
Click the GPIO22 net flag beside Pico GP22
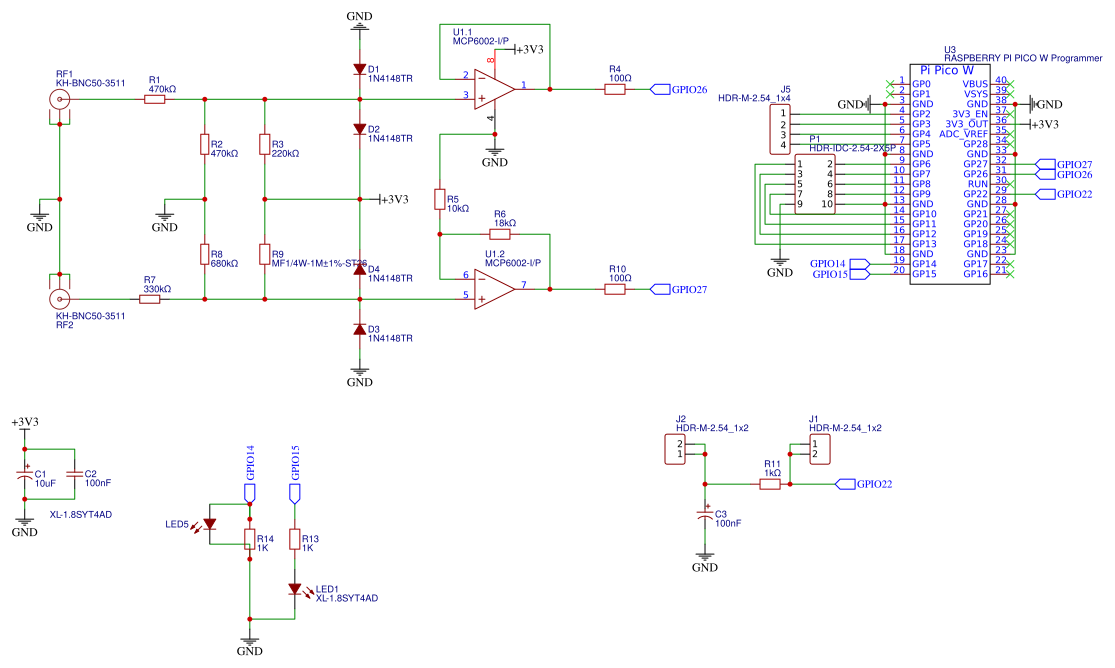1065,194
